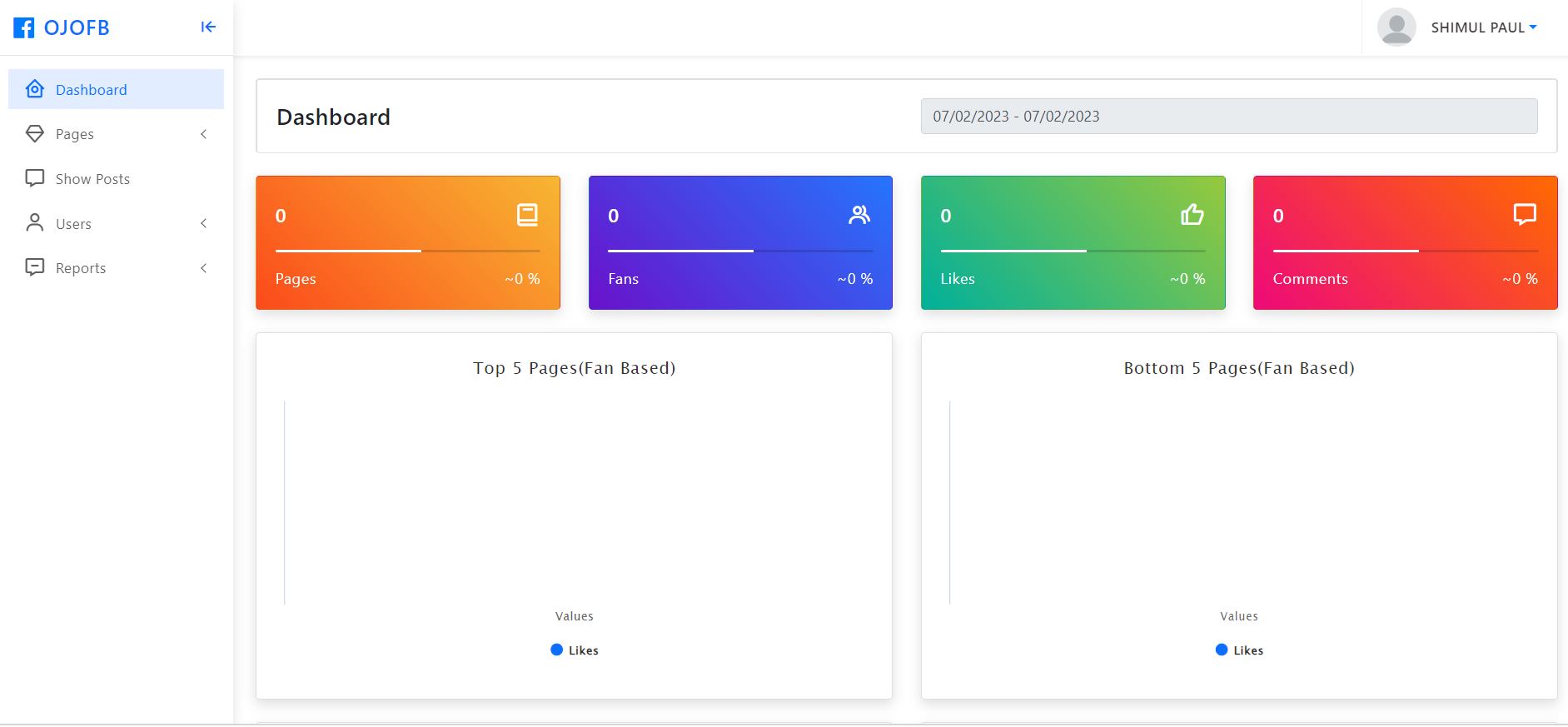Expand the Pages sidebar submenu chevron
1568x727 pixels.
pos(203,134)
